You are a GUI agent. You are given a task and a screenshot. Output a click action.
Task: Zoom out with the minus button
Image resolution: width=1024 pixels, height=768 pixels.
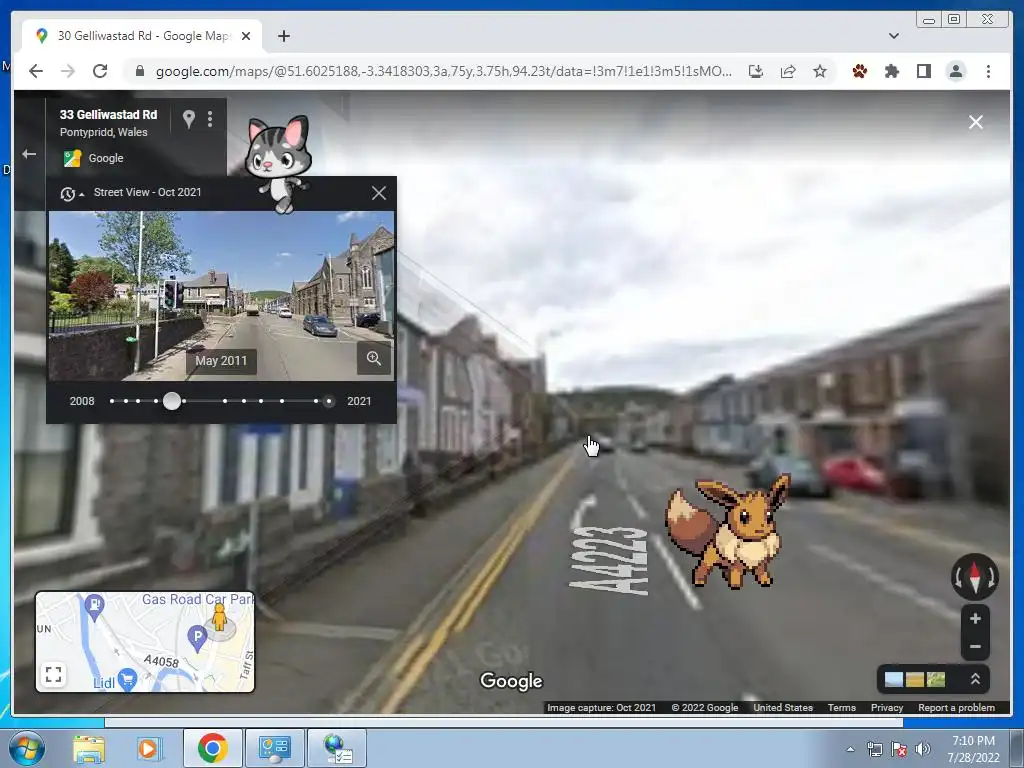tap(975, 647)
